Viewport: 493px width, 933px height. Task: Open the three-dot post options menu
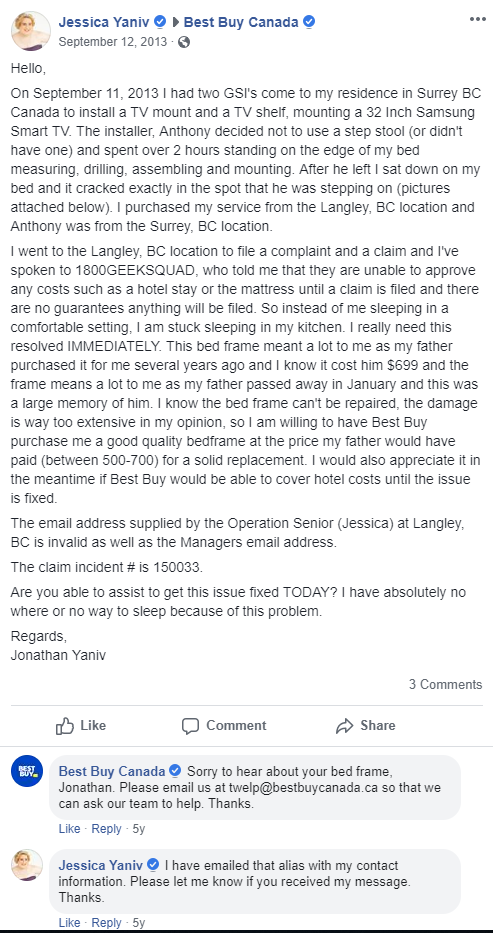478,19
